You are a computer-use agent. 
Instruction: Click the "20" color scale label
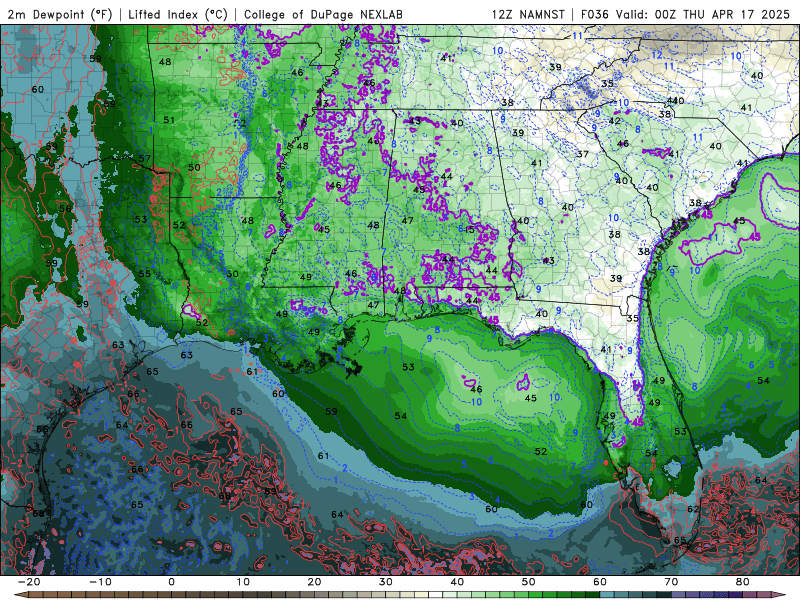(x=314, y=582)
